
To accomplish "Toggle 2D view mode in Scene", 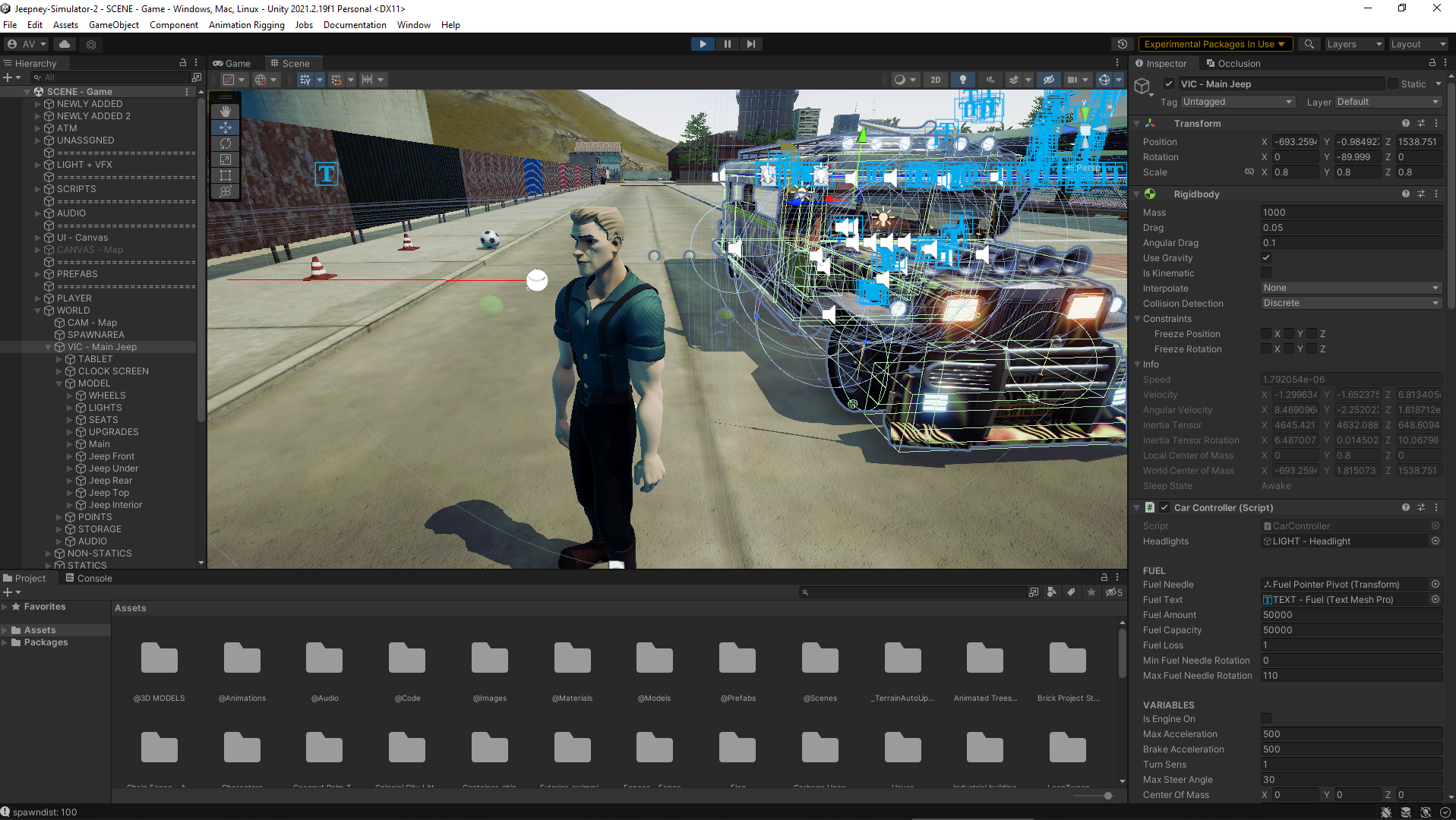I will coord(935,80).
